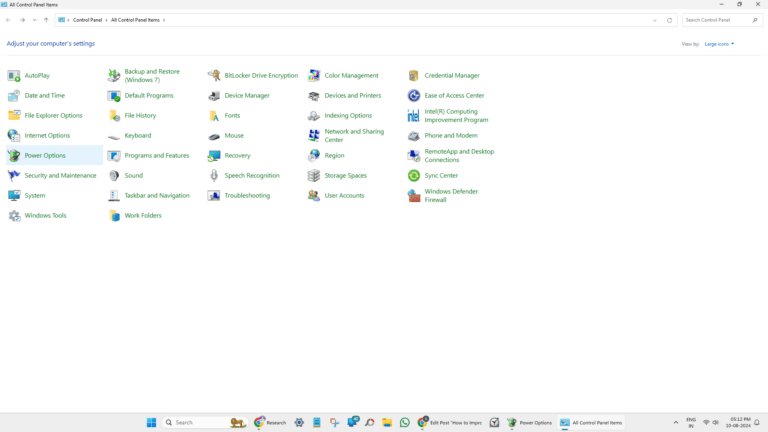Show hidden system tray icons

point(676,422)
